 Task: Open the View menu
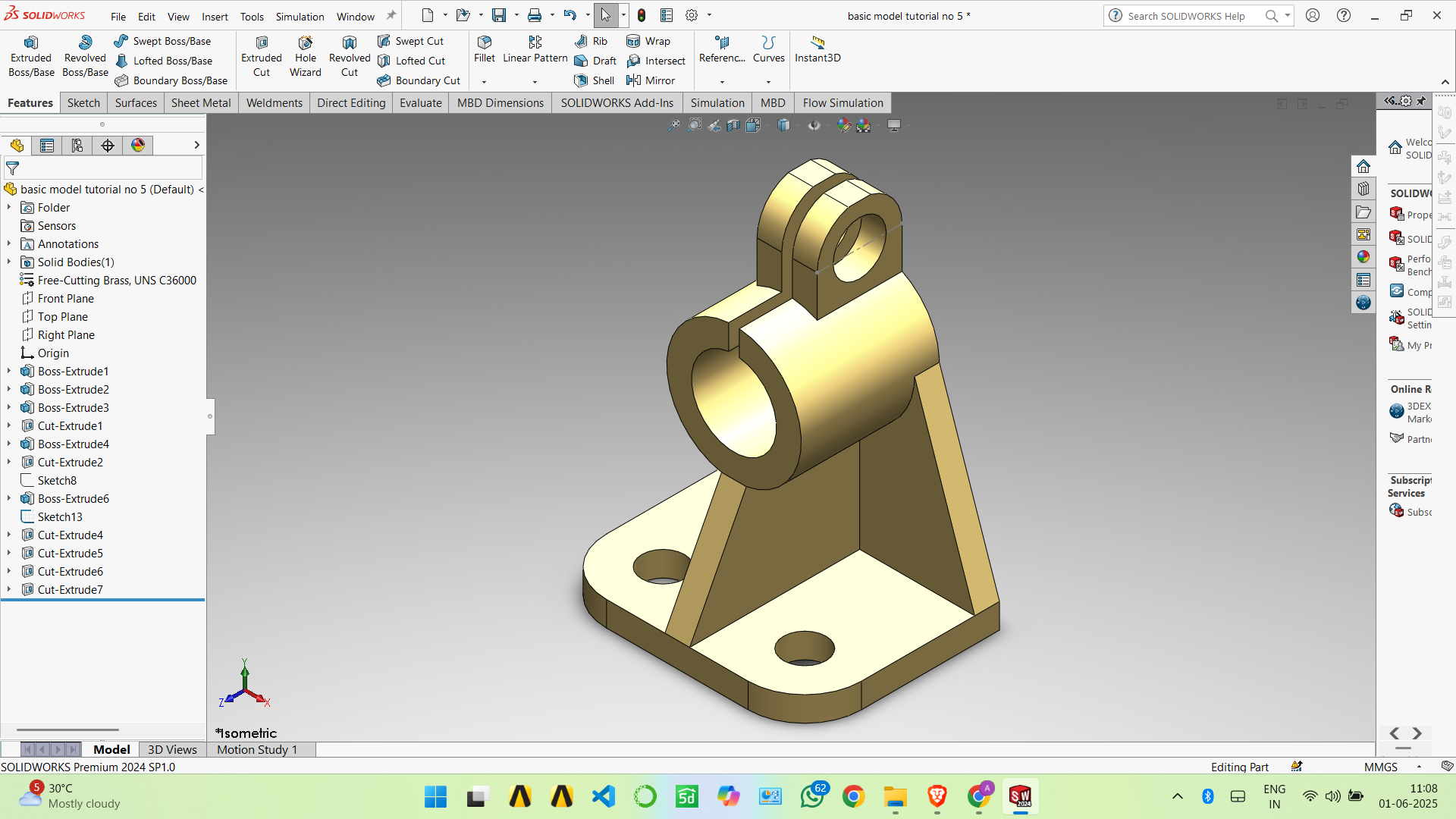pos(178,17)
